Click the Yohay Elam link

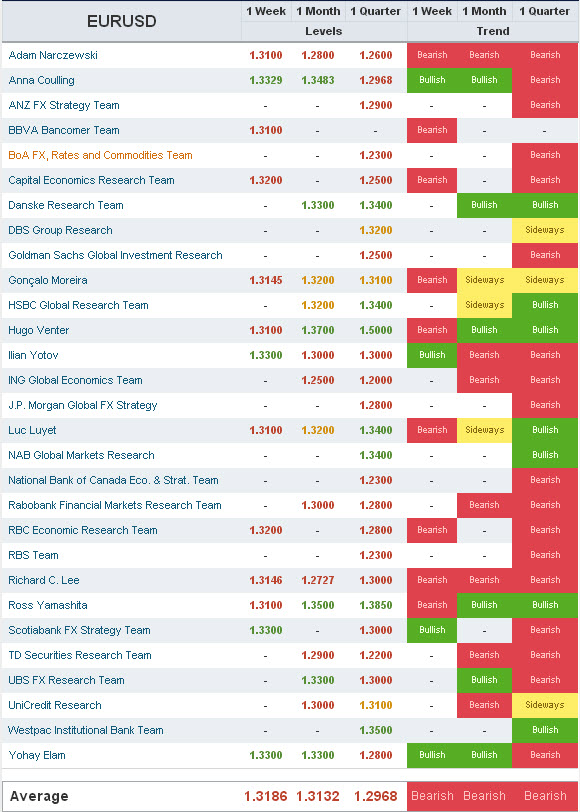click(x=37, y=756)
